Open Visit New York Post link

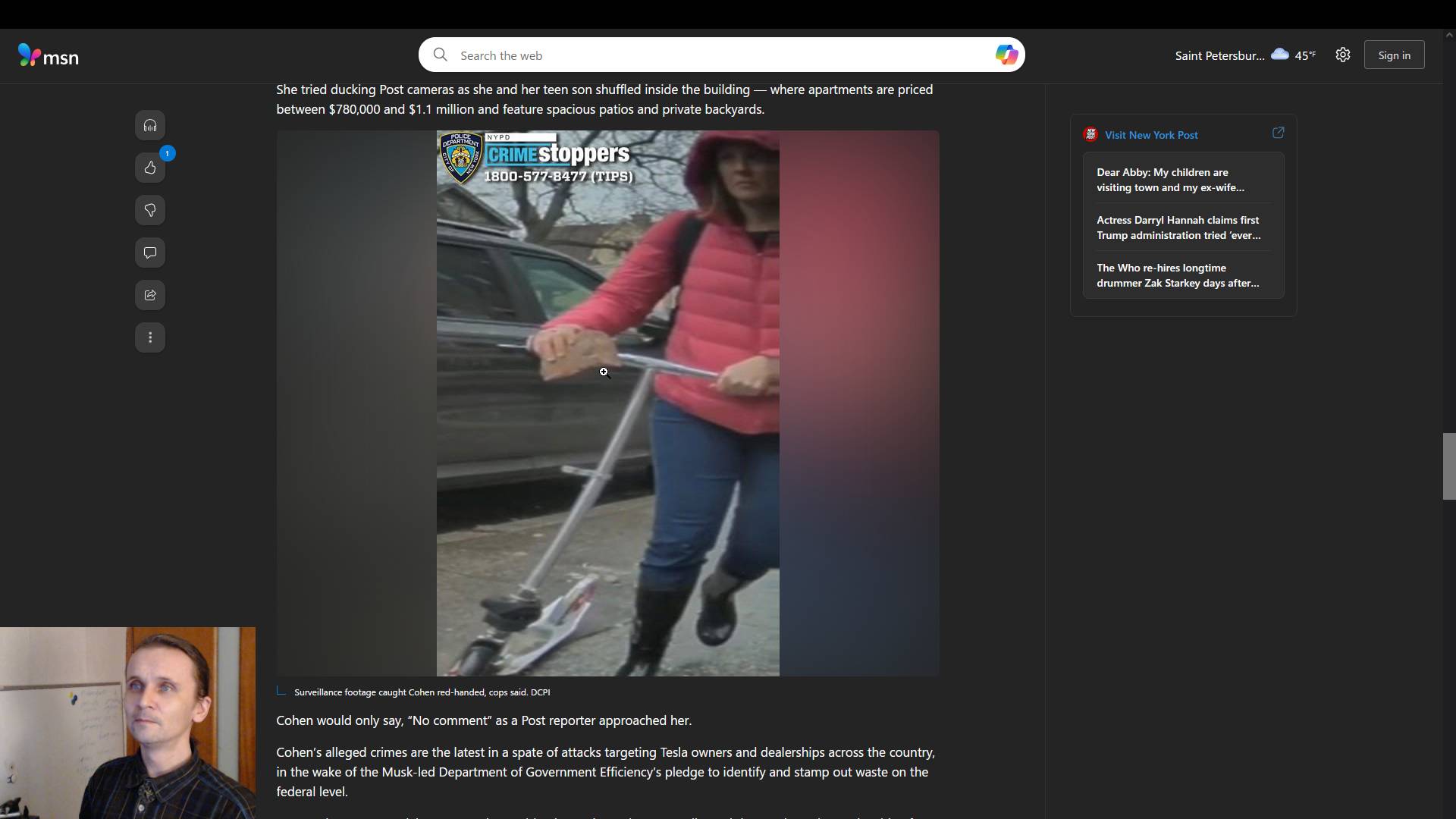1150,135
